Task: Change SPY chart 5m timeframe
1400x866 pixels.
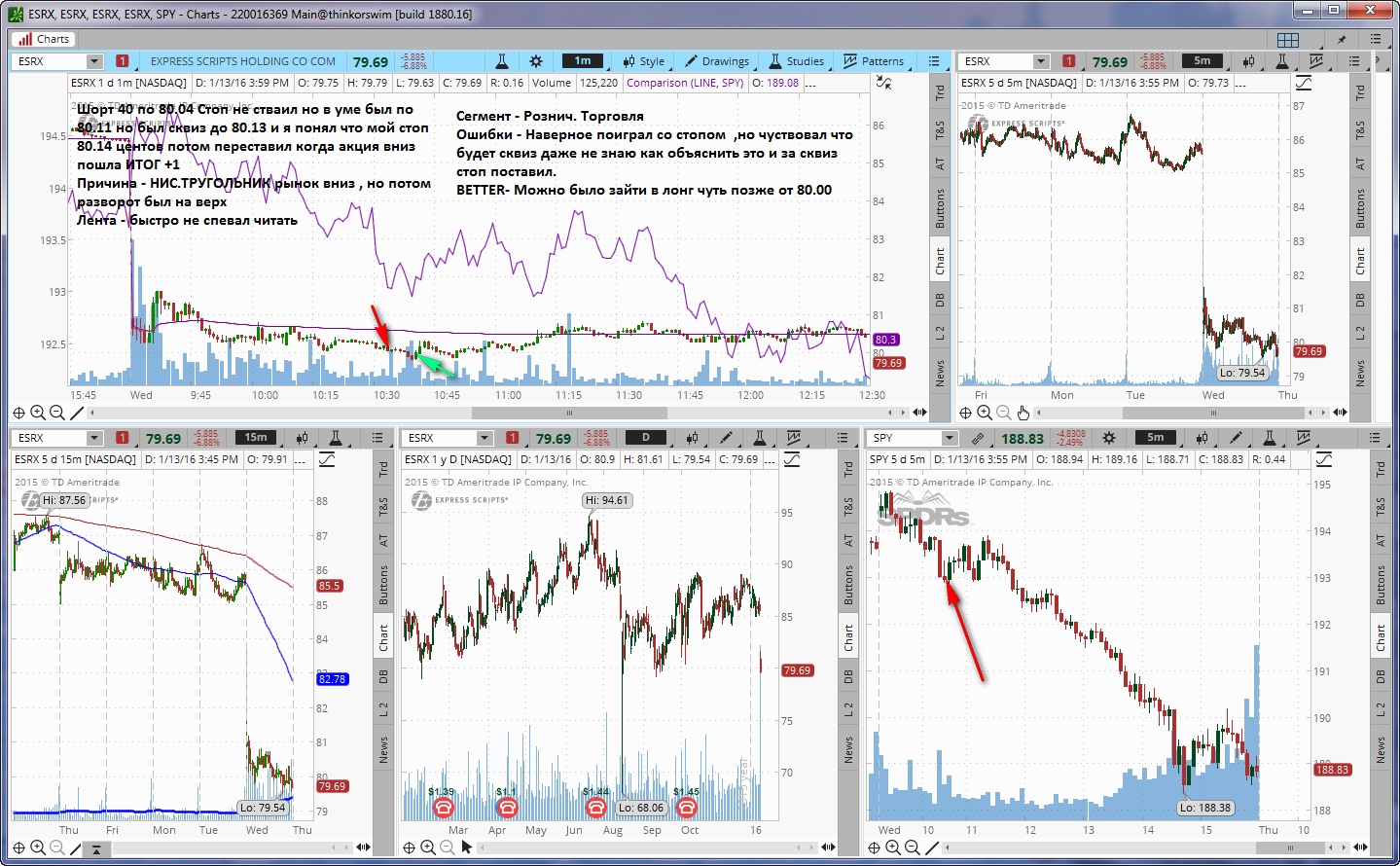Action: click(1156, 437)
